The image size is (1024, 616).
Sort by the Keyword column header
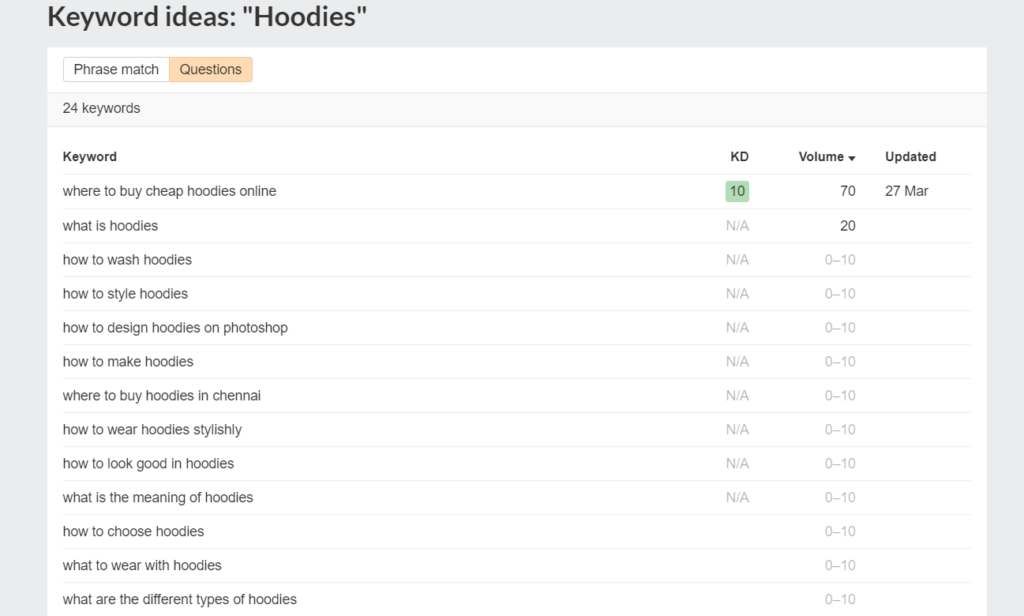[89, 157]
